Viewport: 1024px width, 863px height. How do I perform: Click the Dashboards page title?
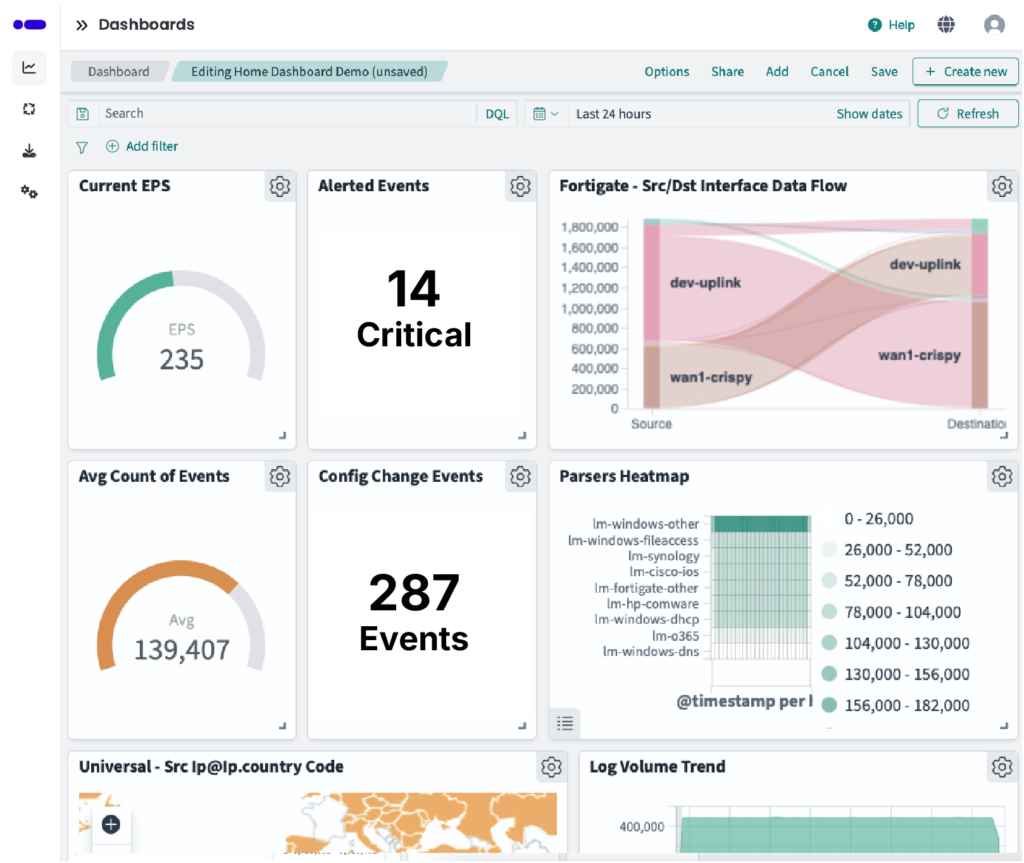point(146,25)
